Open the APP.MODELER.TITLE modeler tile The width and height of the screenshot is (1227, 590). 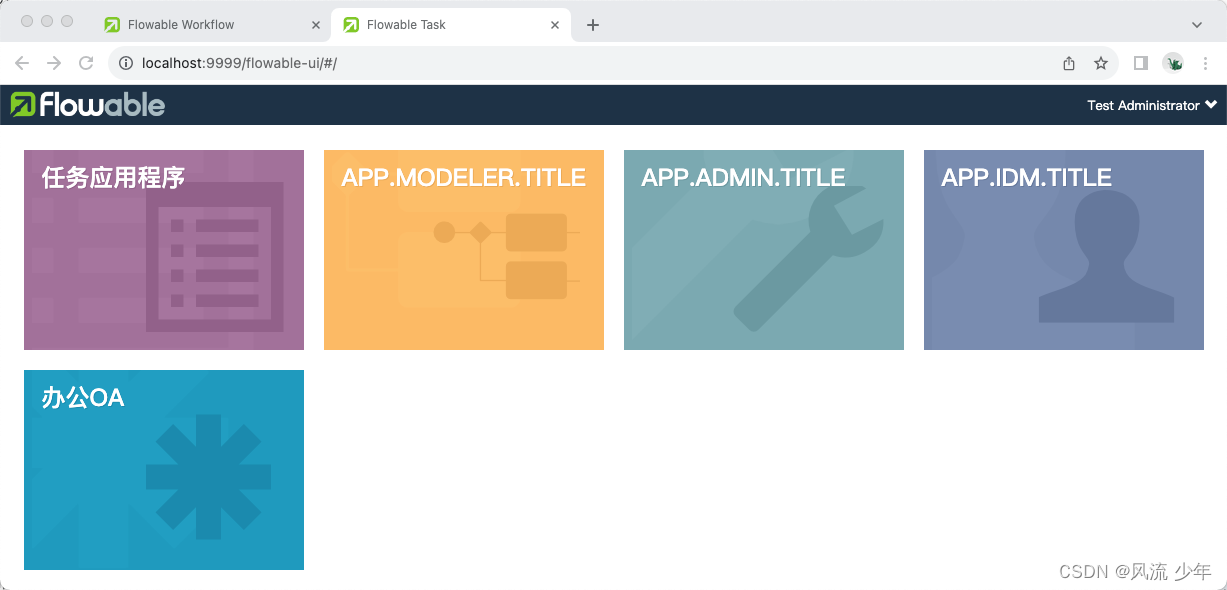click(x=463, y=249)
